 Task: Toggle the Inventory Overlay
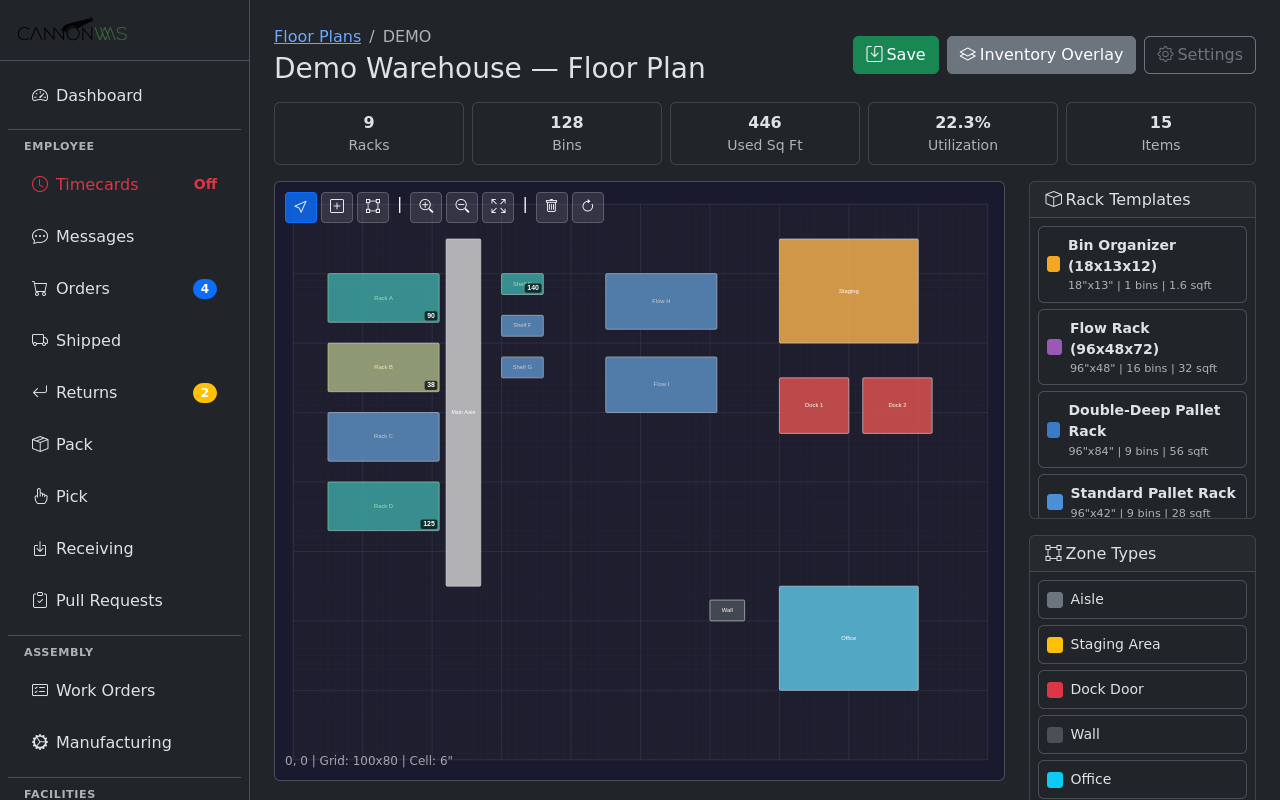click(x=1041, y=55)
